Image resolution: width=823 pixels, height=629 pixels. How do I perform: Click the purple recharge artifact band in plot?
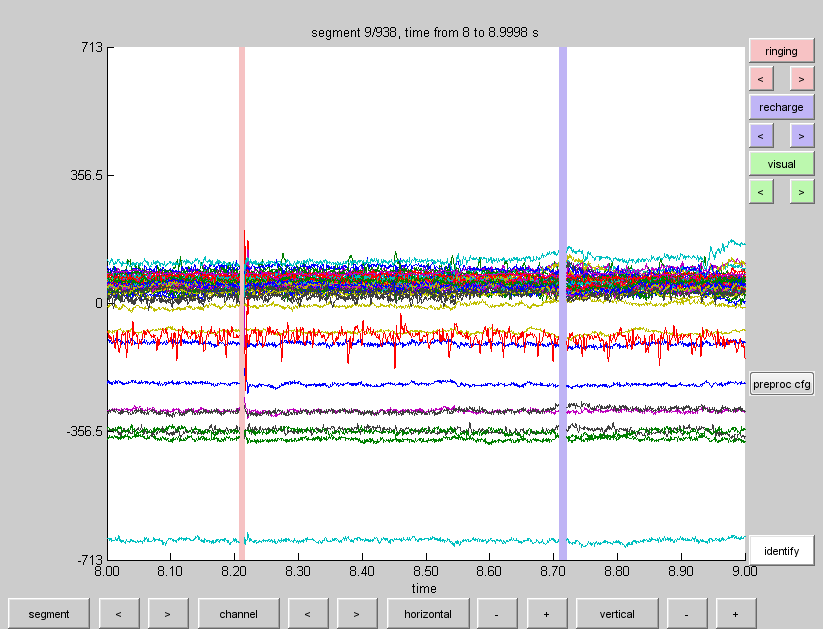[x=563, y=303]
